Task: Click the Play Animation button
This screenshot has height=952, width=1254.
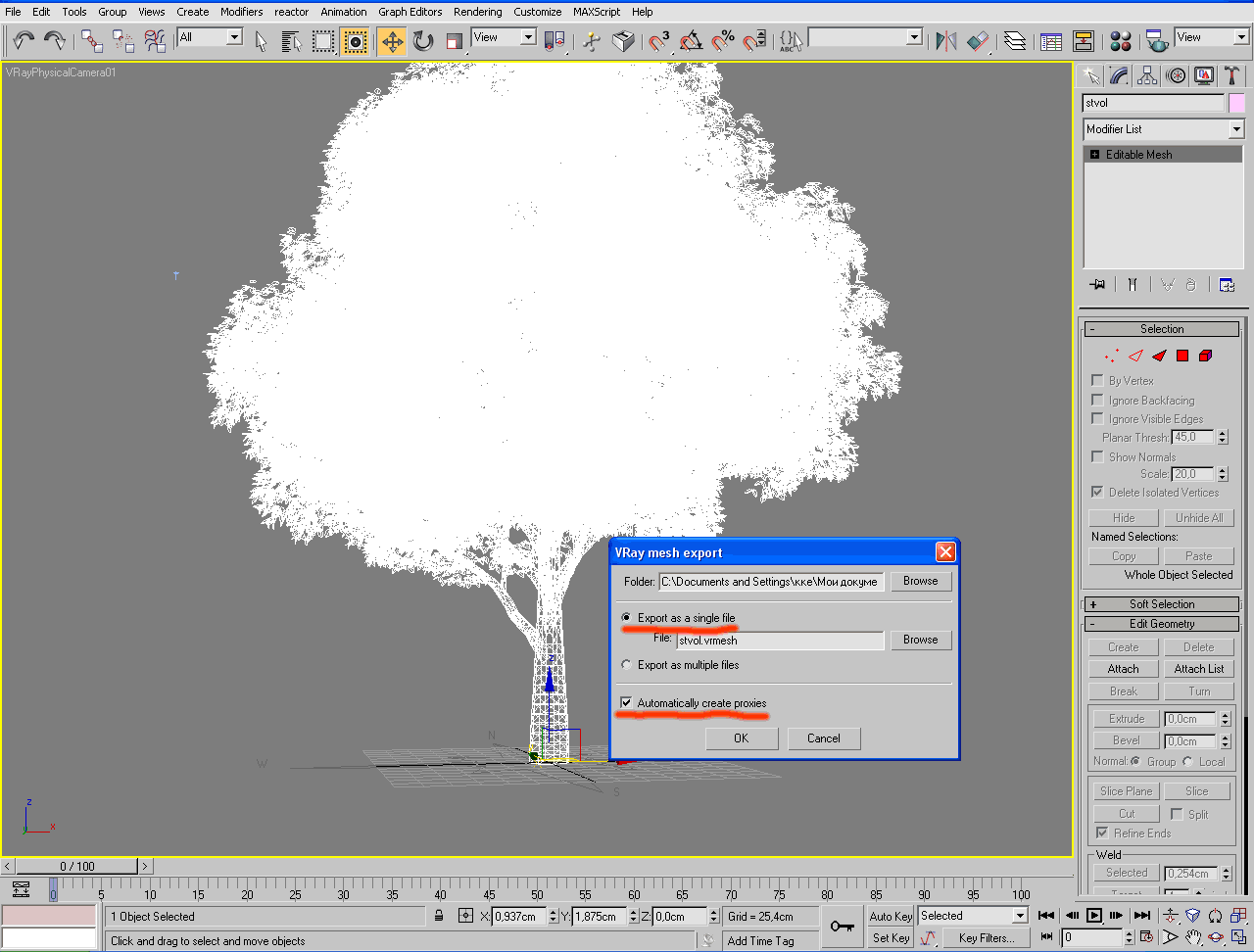Action: (1094, 916)
